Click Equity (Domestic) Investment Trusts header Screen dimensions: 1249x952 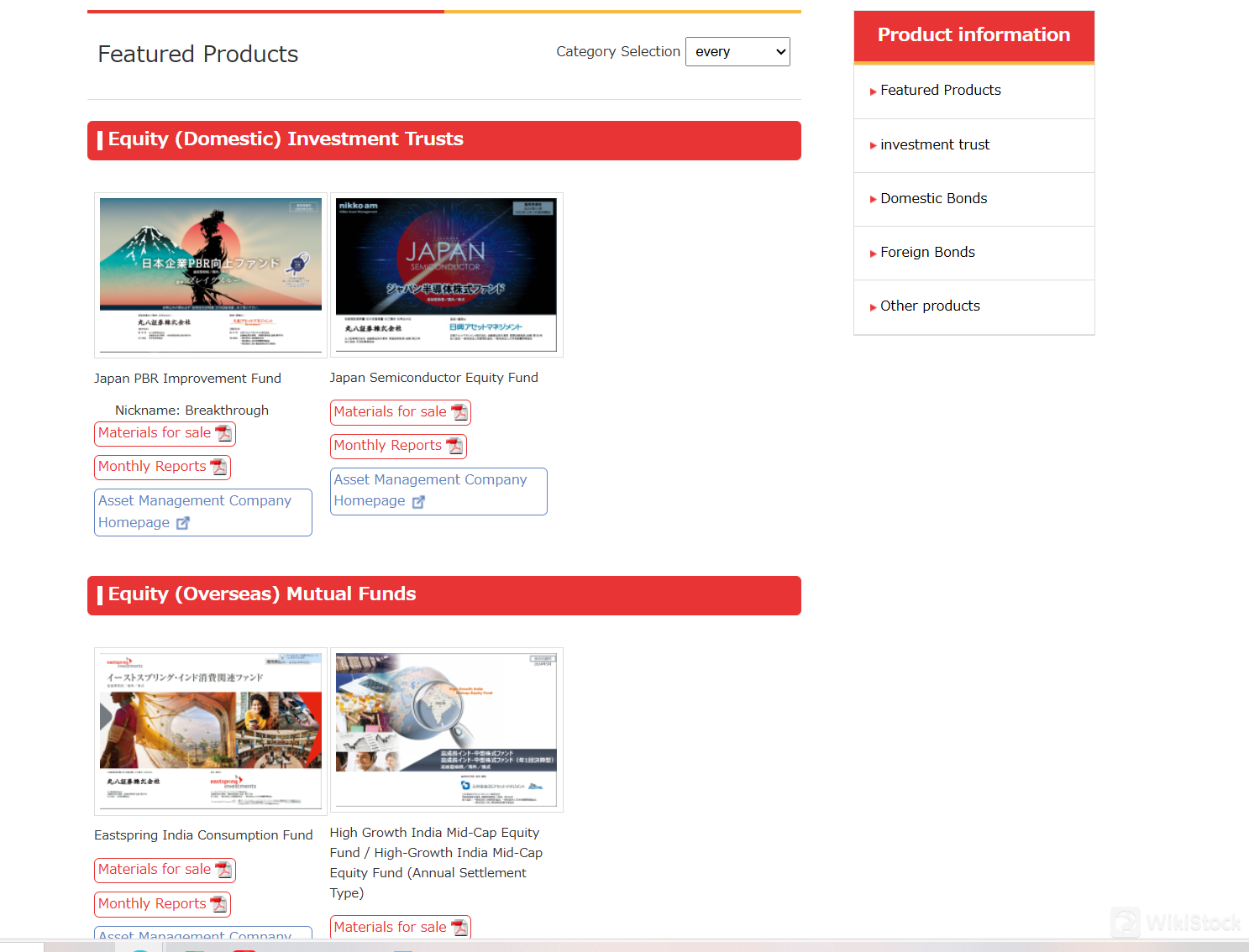click(444, 140)
